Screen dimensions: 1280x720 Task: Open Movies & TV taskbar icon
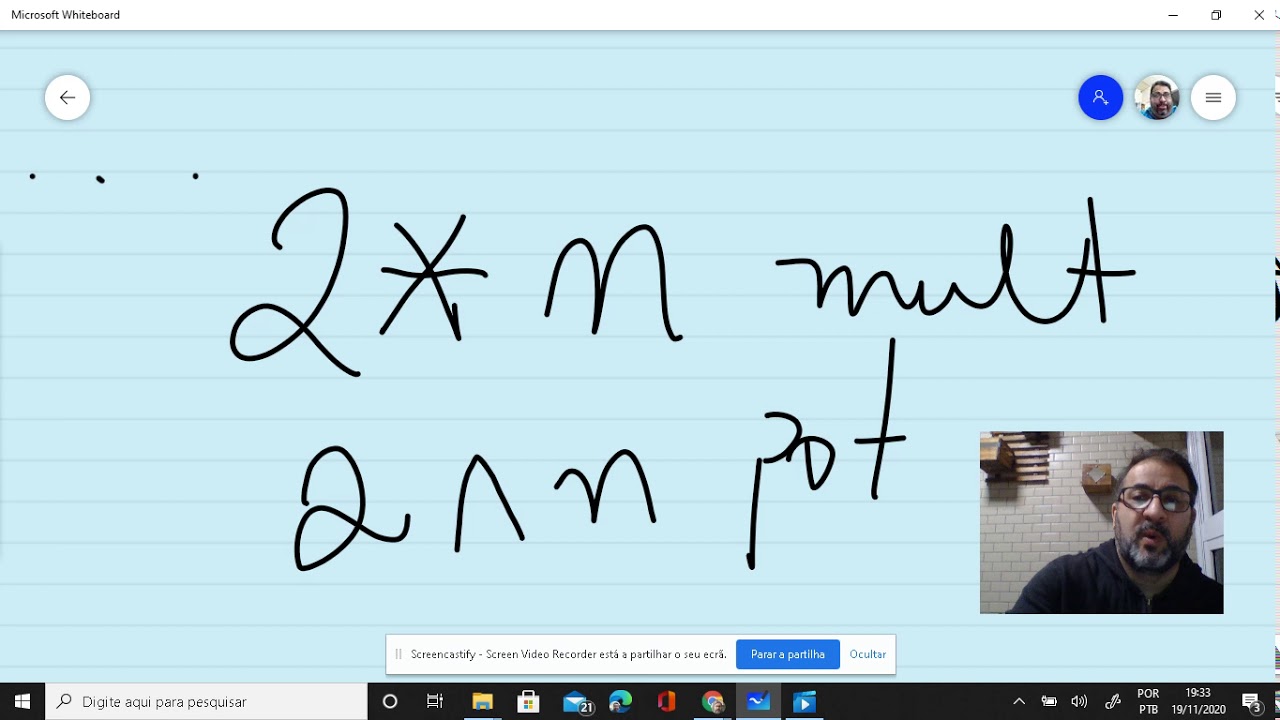pyautogui.click(x=805, y=701)
